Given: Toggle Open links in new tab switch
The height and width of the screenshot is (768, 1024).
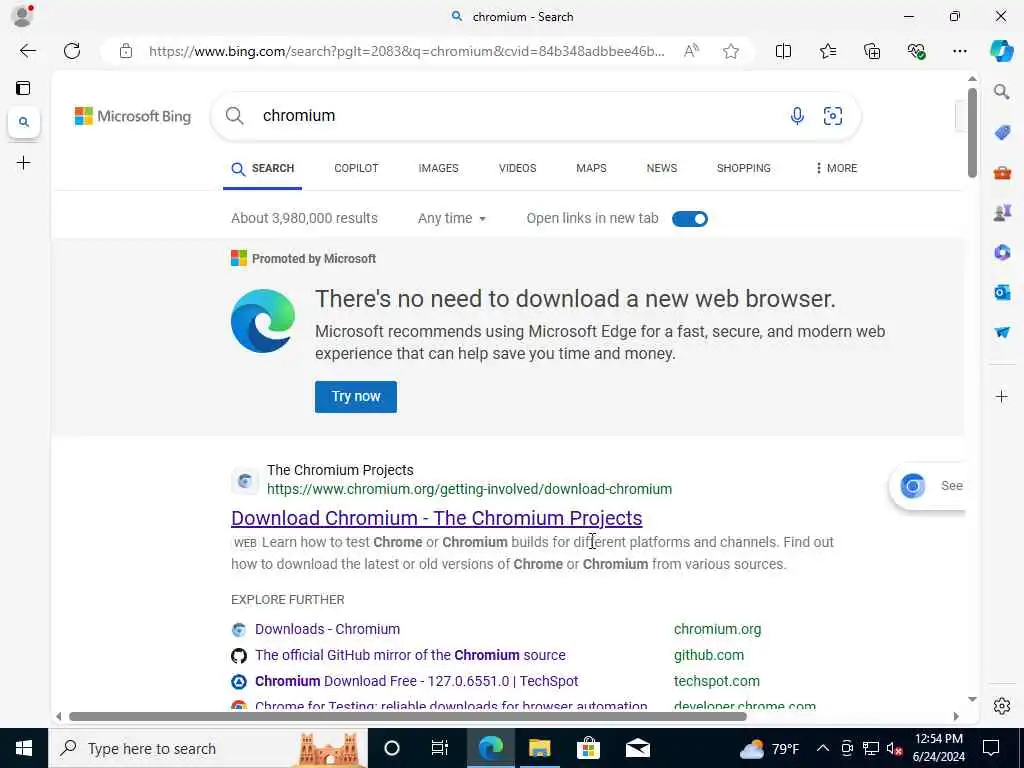Looking at the screenshot, I should 690,219.
